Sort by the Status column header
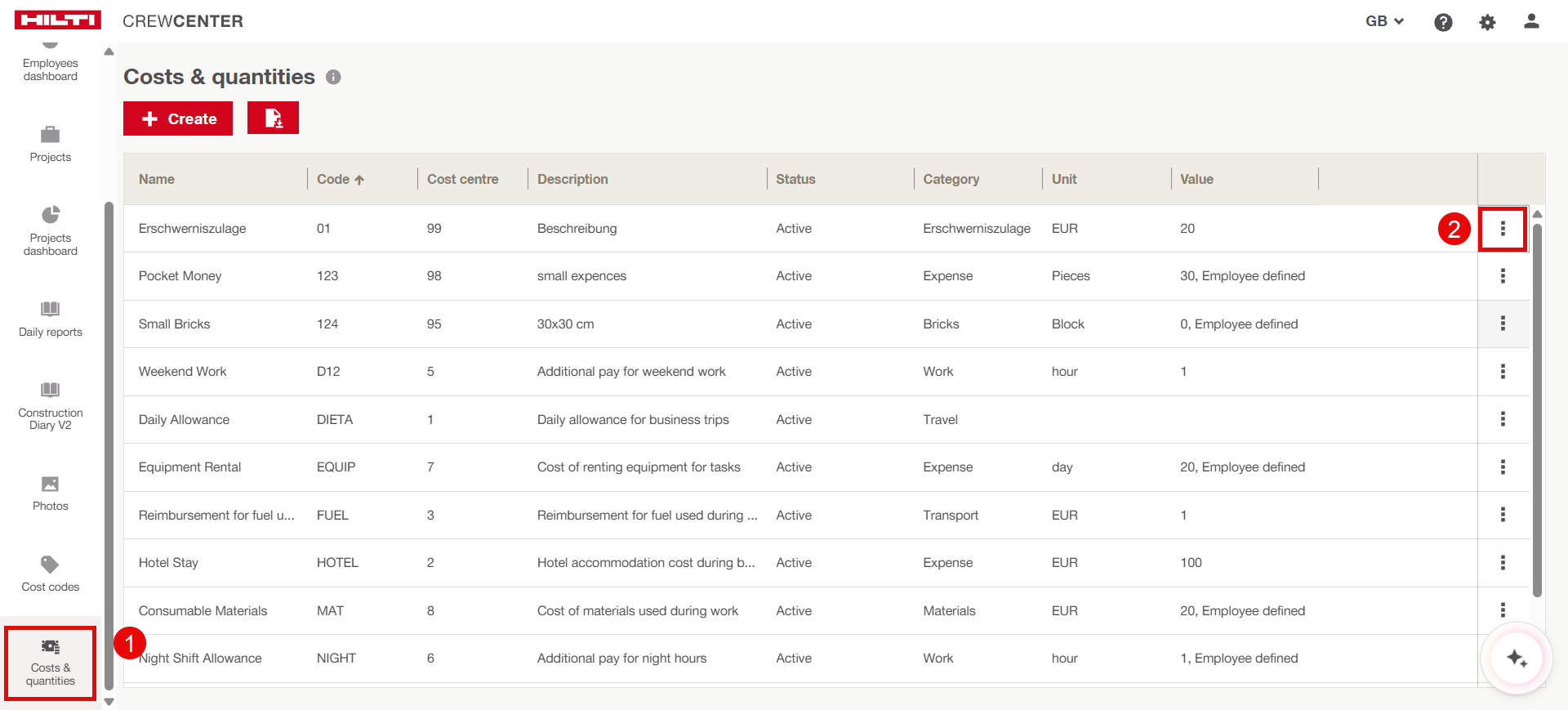Viewport: 1568px width, 710px height. click(795, 179)
